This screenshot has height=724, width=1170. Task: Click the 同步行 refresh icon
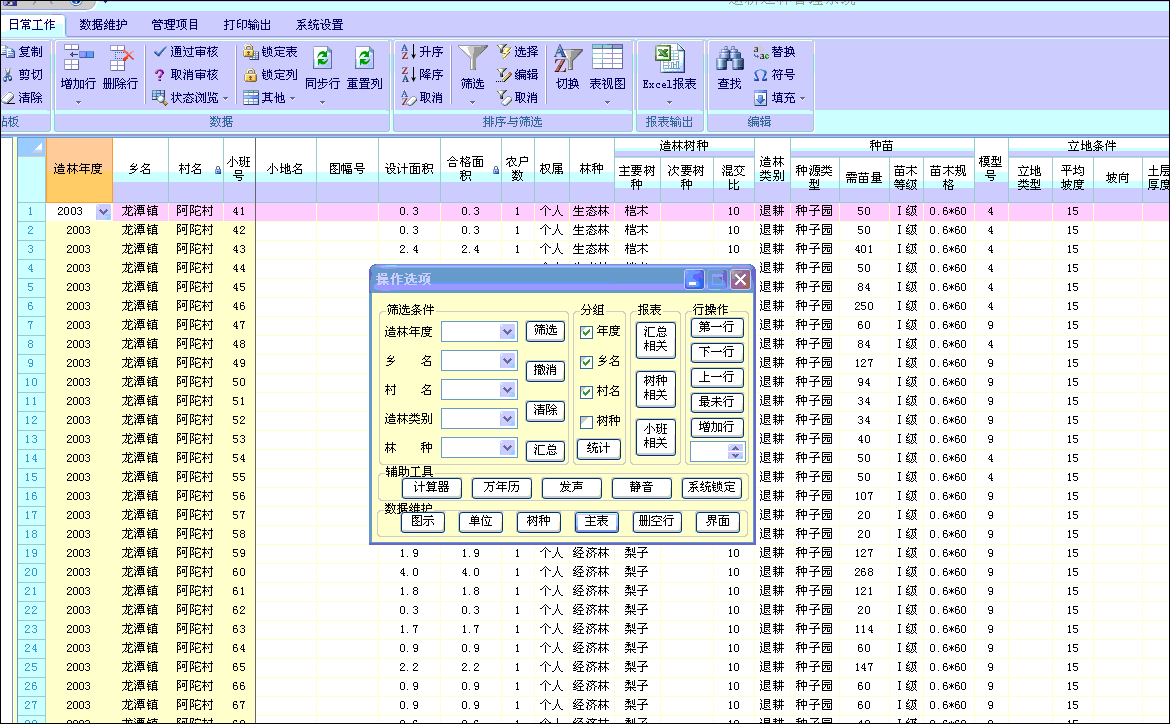(x=322, y=57)
